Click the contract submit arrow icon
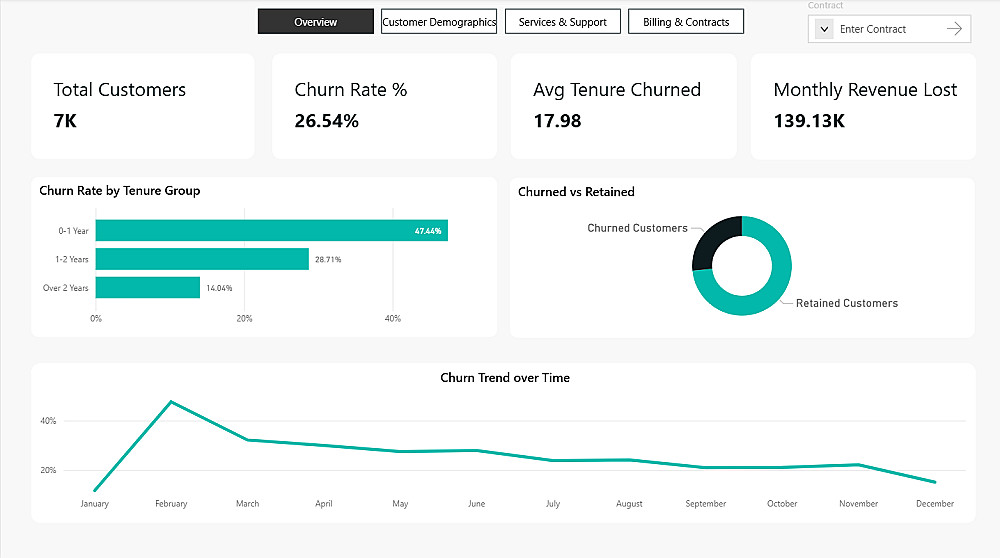 [954, 29]
